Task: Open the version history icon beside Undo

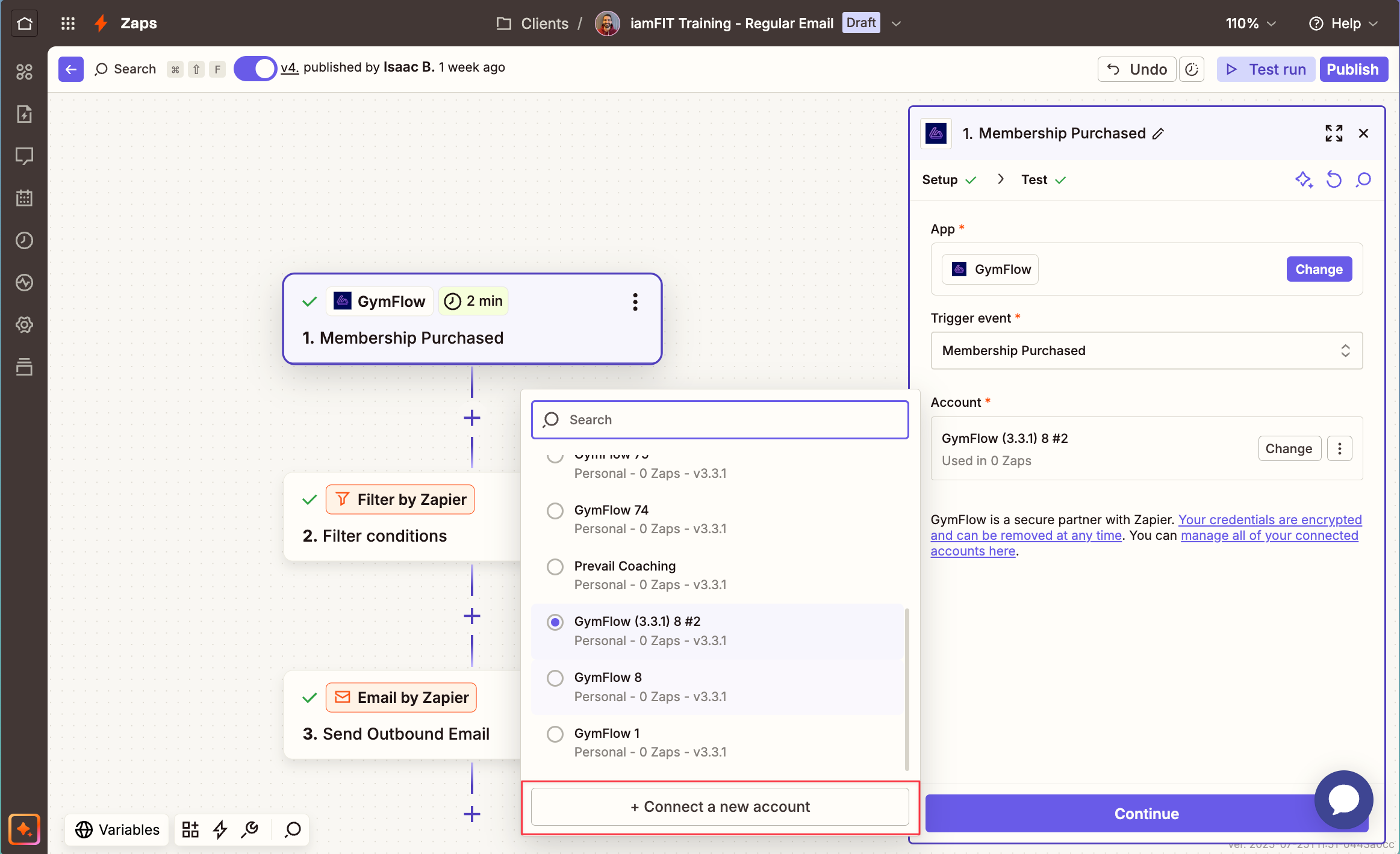Action: [1192, 69]
